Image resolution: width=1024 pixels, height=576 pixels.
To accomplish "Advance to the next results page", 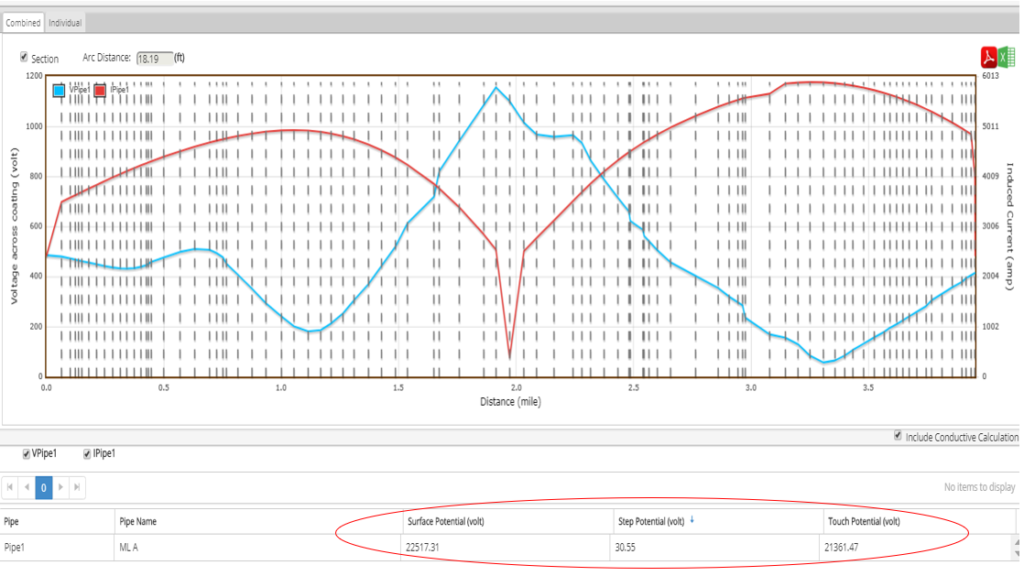I will pyautogui.click(x=60, y=488).
